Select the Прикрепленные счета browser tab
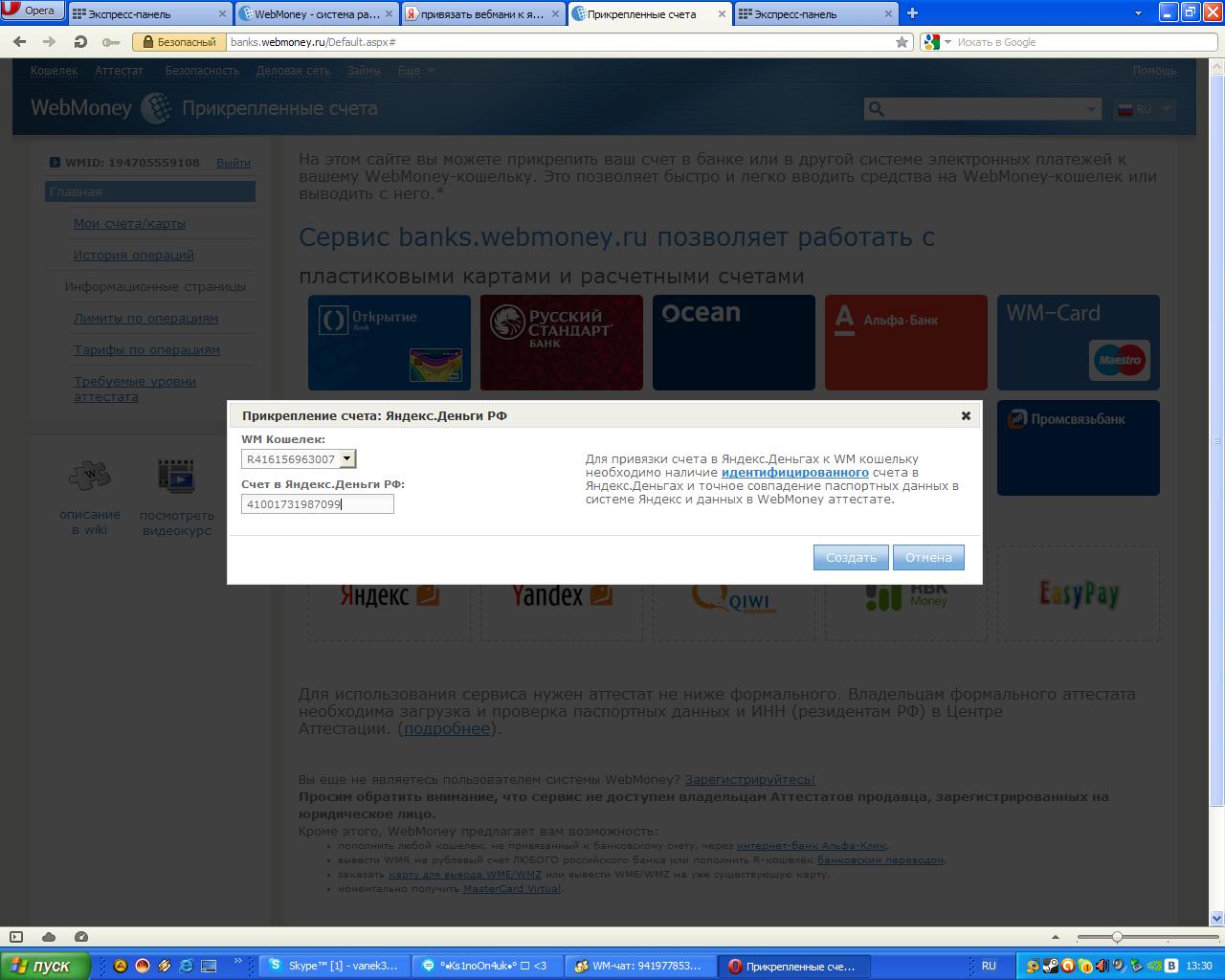 [x=649, y=14]
